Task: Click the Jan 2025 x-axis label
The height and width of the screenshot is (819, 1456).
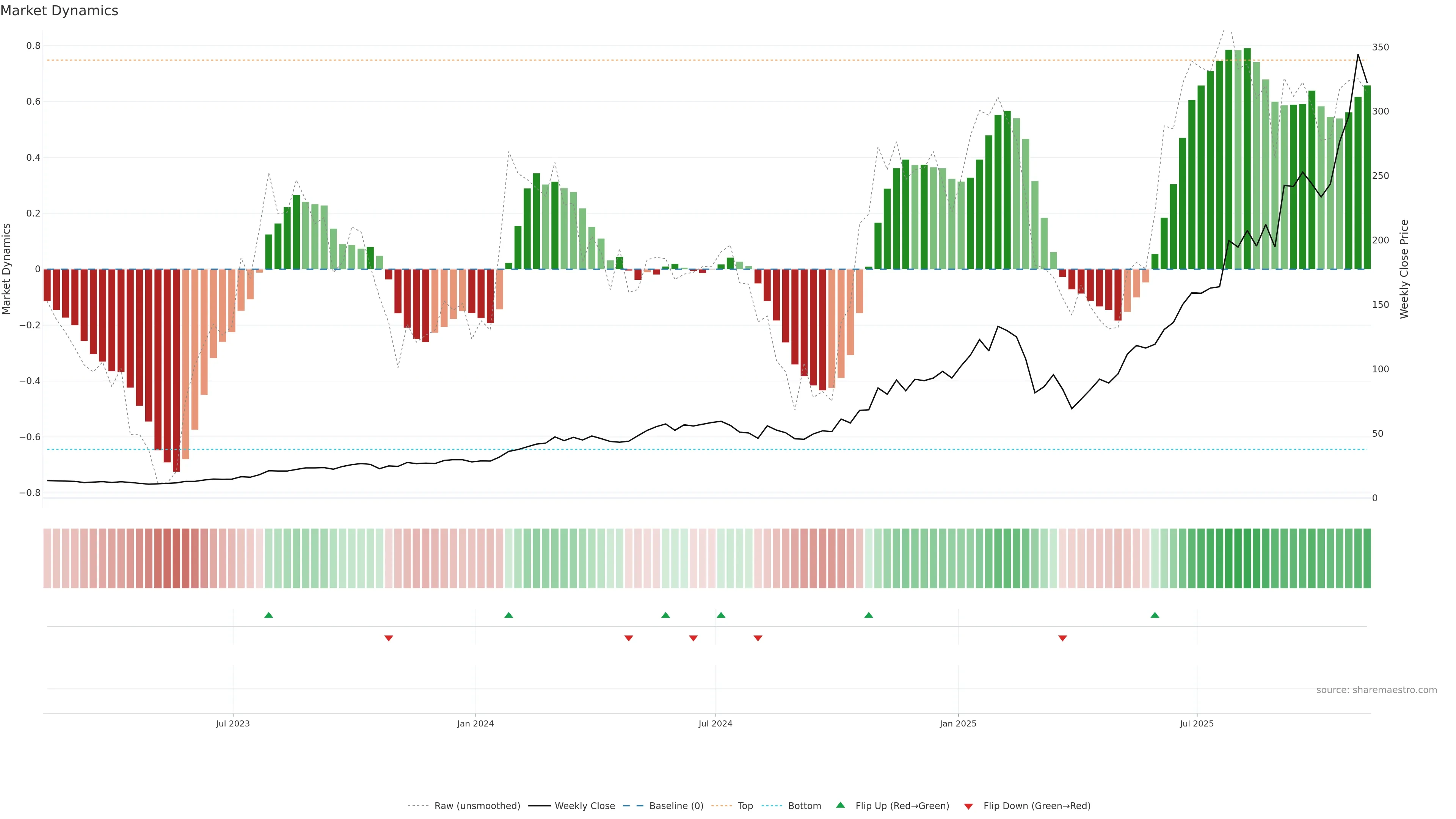Action: (957, 723)
